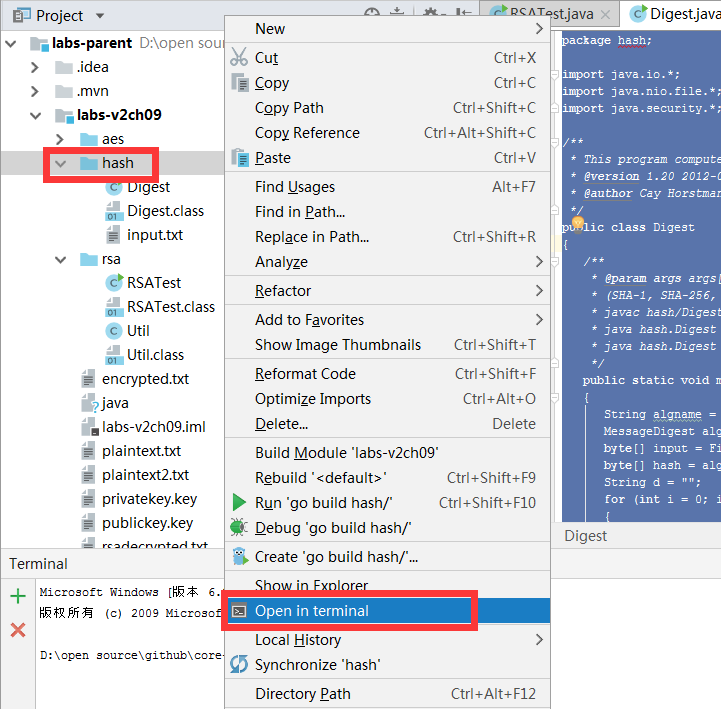This screenshot has height=709, width=721.
Task: Select privatekey.key file
Action: [x=149, y=498]
